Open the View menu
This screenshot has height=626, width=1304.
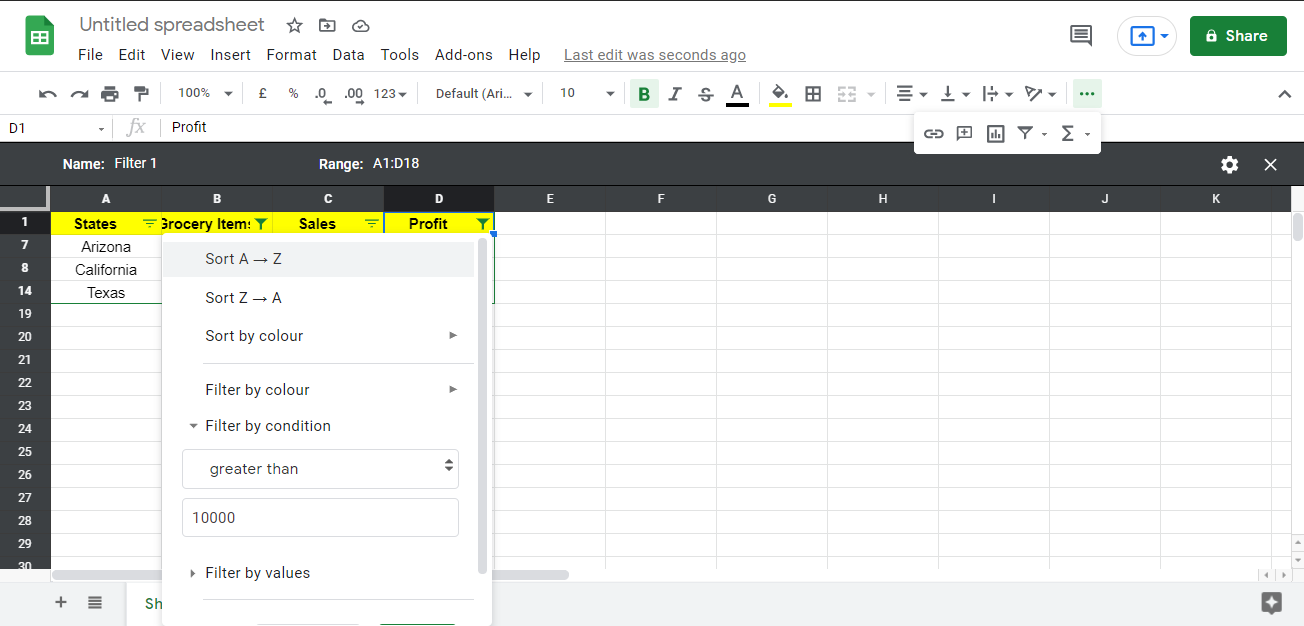178,55
